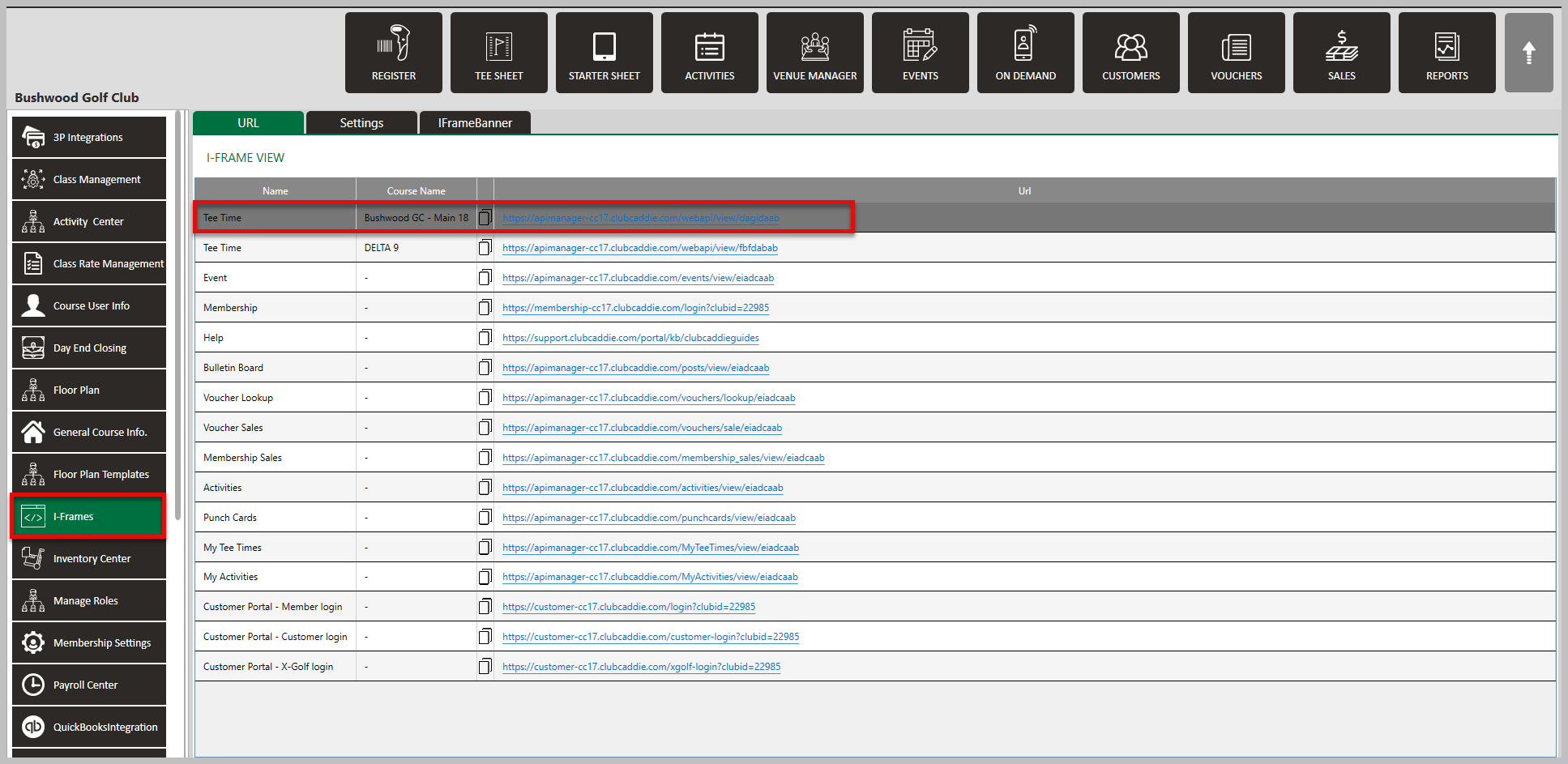1568x764 pixels.
Task: Copy the My Tee Times URL
Action: coord(485,547)
